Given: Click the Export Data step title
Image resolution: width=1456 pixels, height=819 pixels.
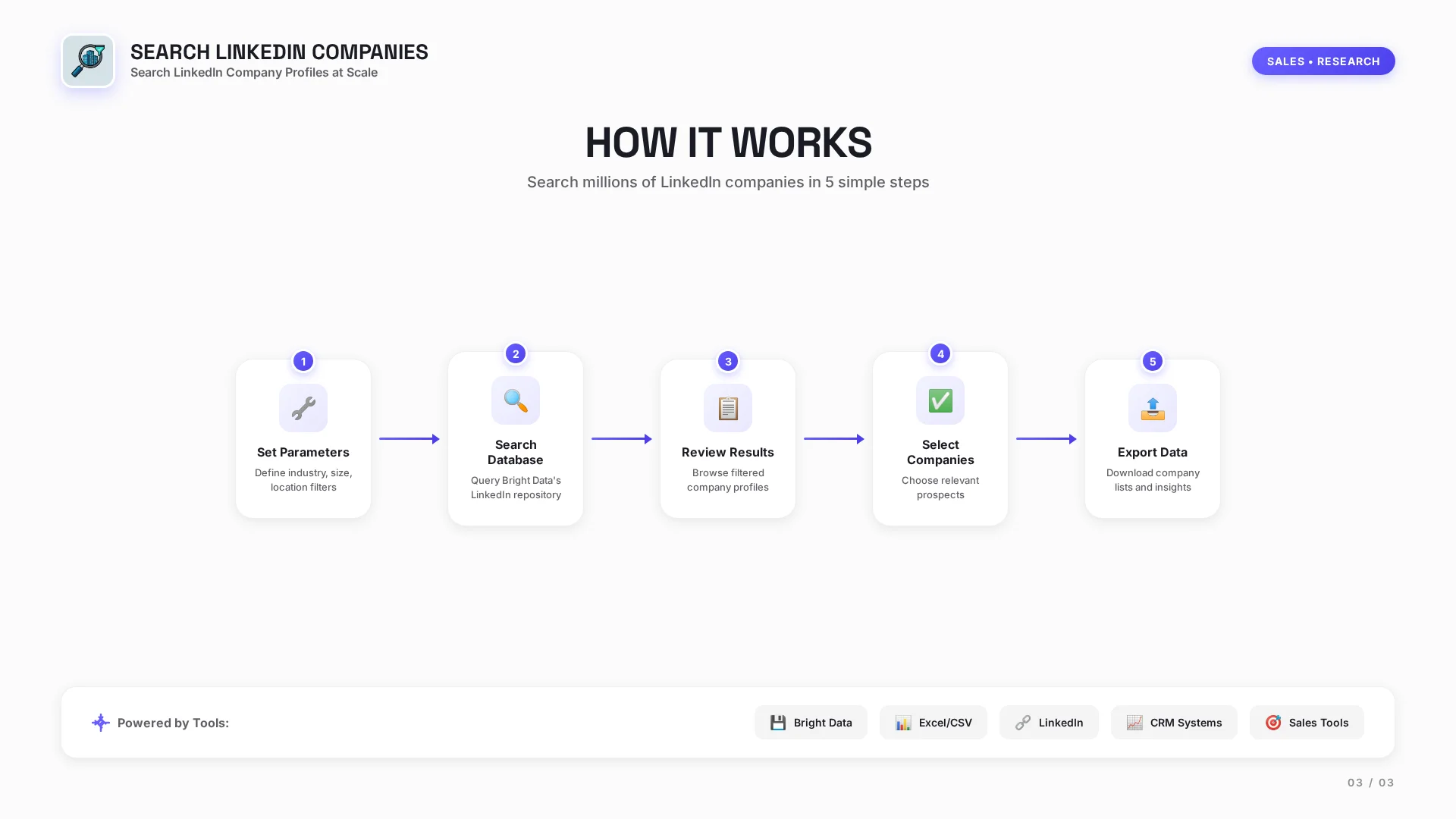Looking at the screenshot, I should tap(1153, 453).
